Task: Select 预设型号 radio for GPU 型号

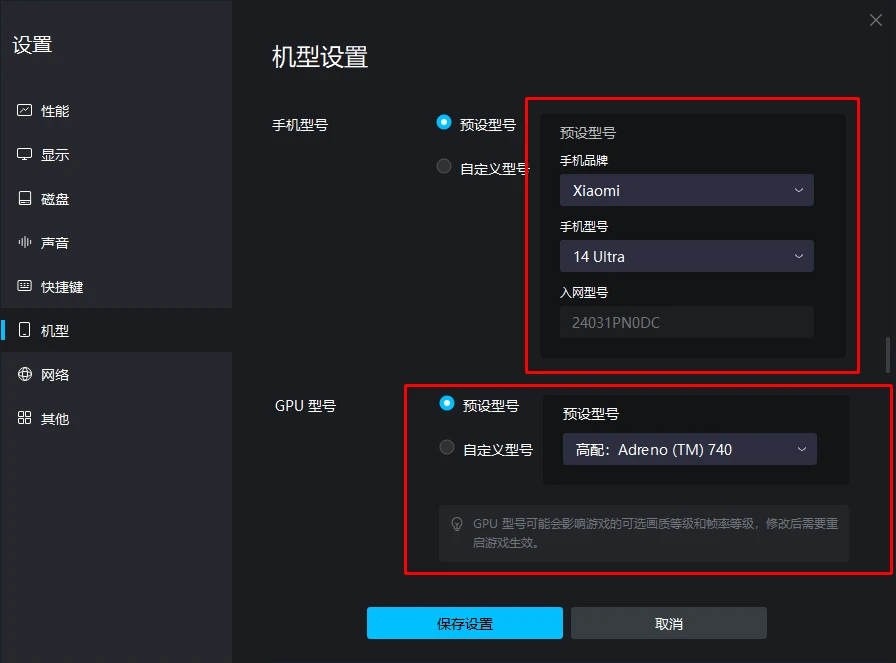Action: pos(447,404)
